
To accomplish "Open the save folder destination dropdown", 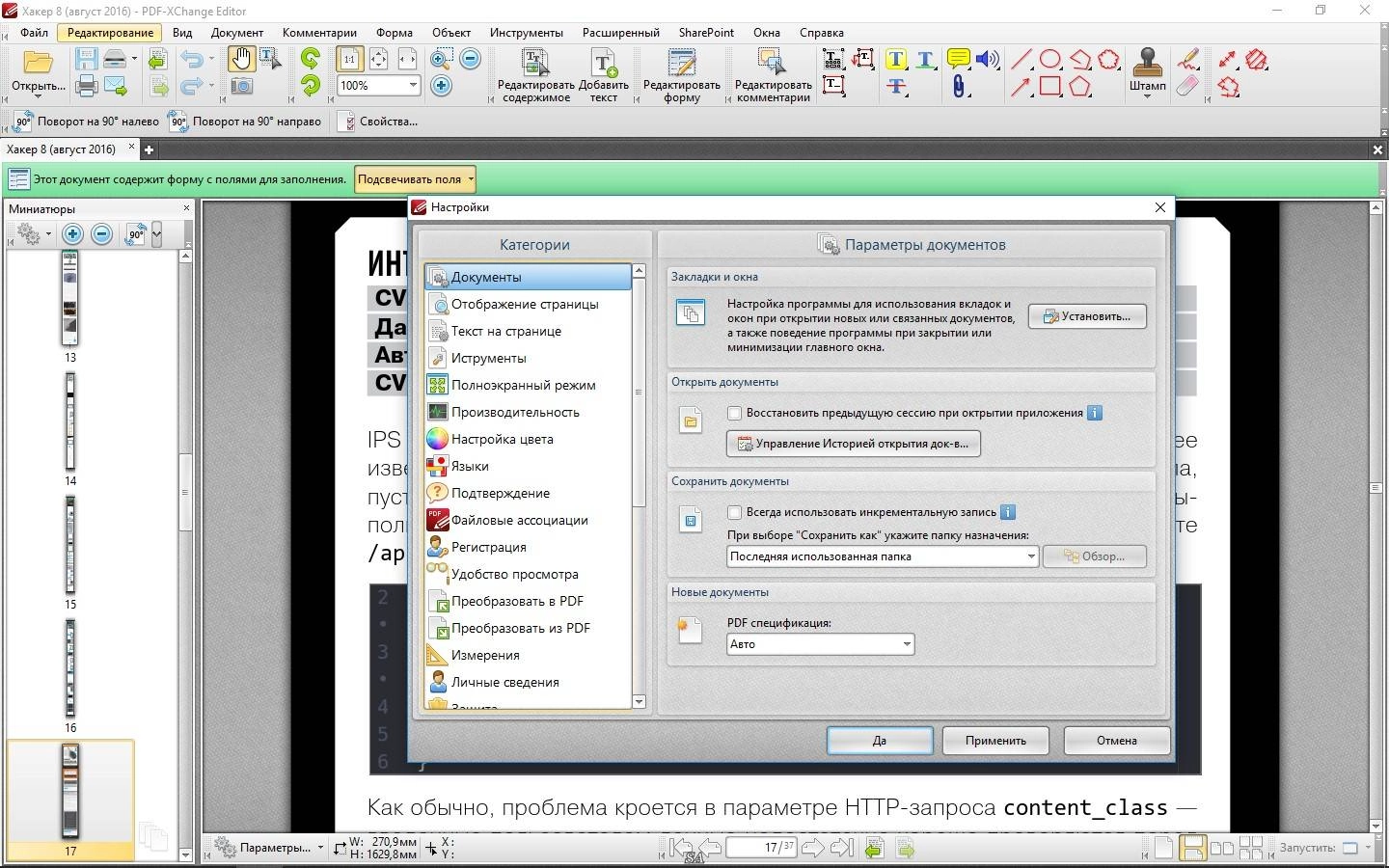I will [x=1030, y=556].
